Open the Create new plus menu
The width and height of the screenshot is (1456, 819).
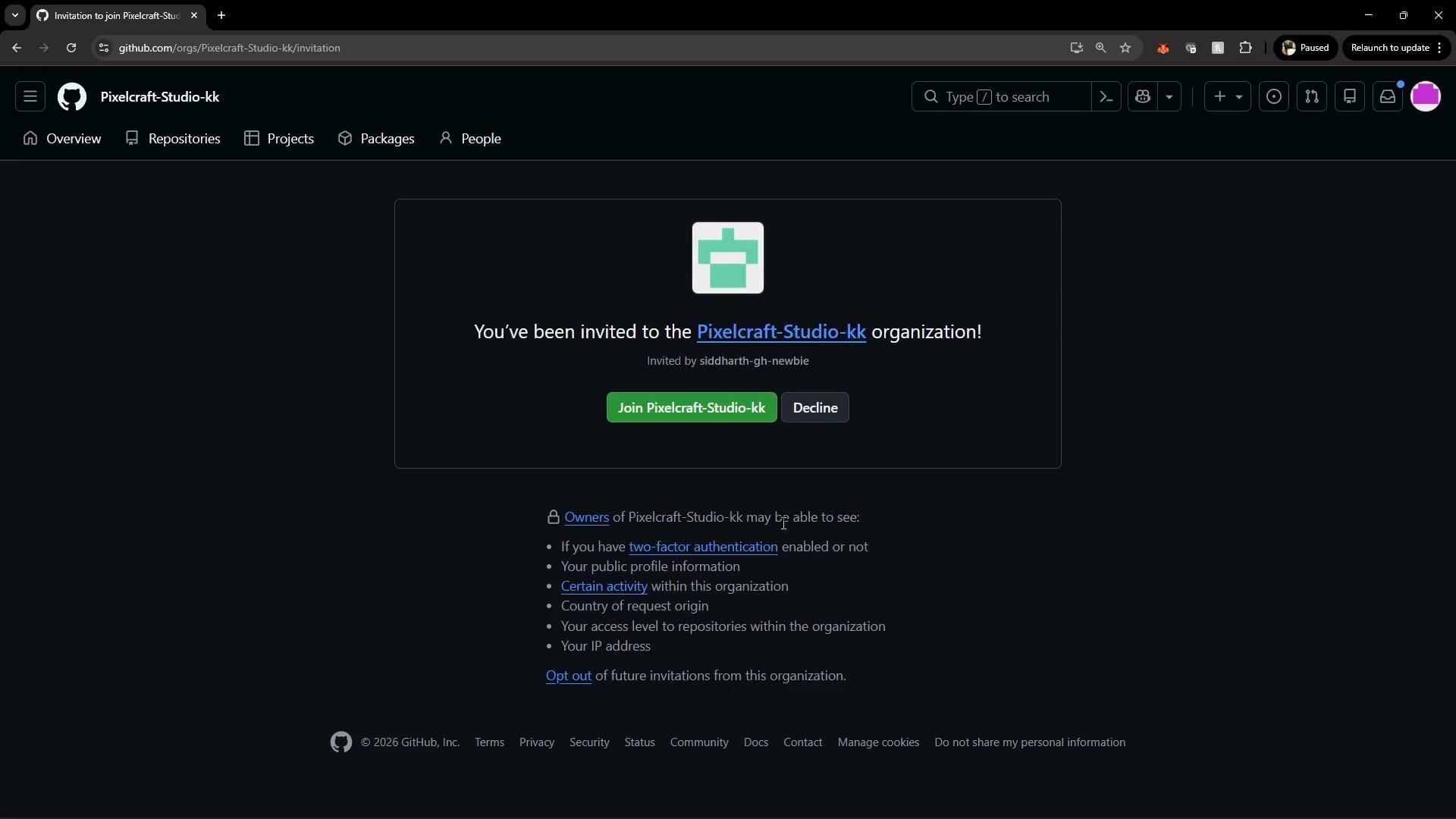(x=1228, y=97)
